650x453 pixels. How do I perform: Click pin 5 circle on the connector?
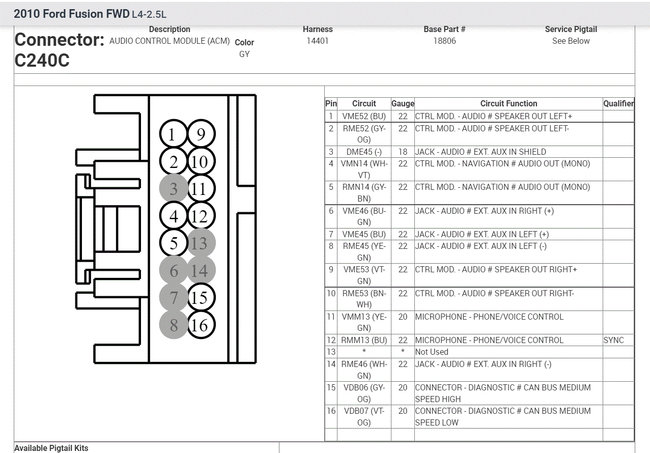tap(173, 243)
